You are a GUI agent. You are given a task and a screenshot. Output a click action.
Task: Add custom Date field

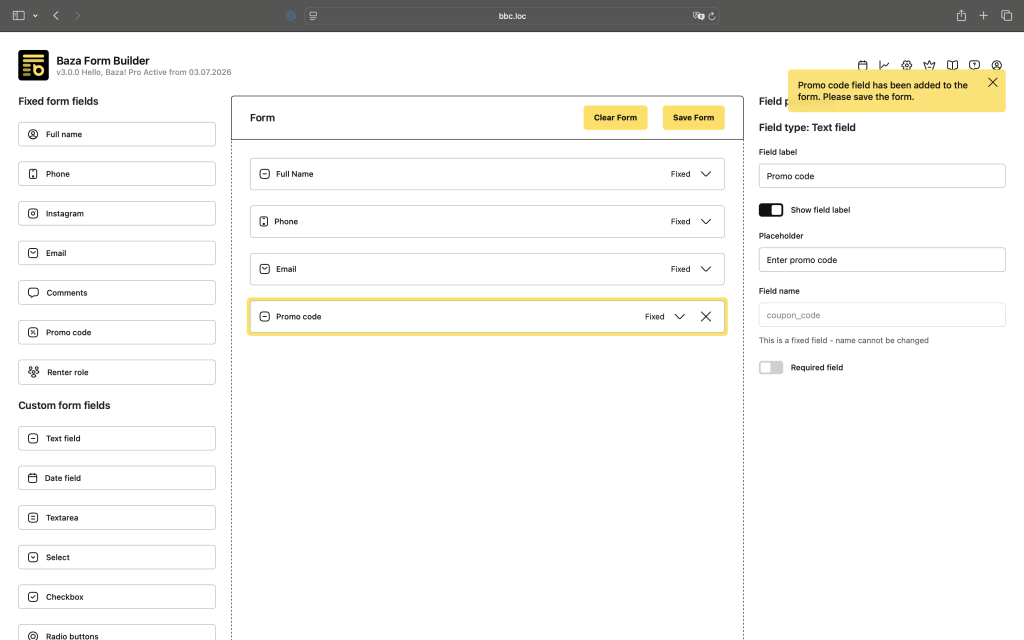117,478
